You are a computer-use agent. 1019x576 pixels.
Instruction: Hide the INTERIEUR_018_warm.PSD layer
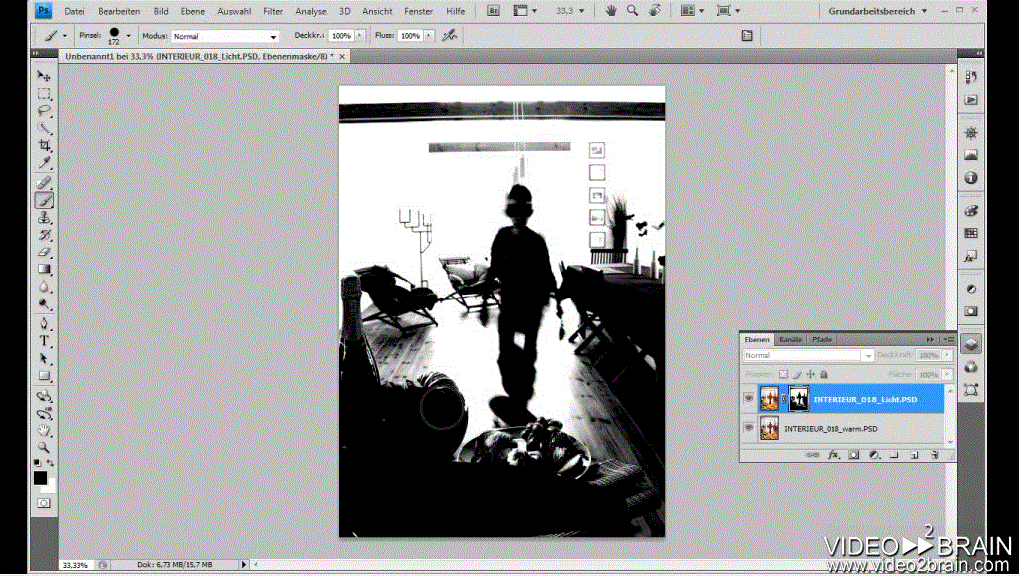(x=749, y=428)
